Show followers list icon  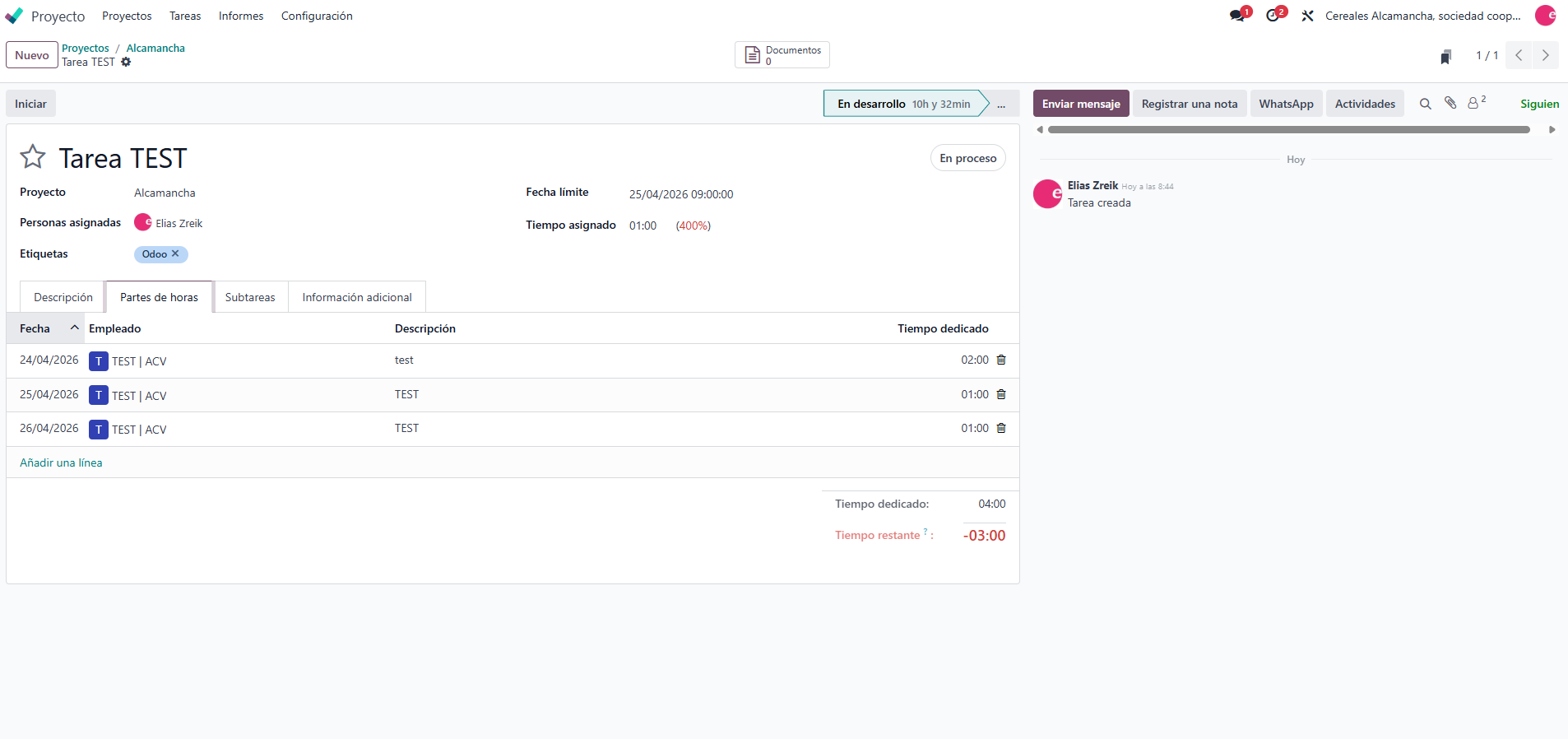point(1475,104)
